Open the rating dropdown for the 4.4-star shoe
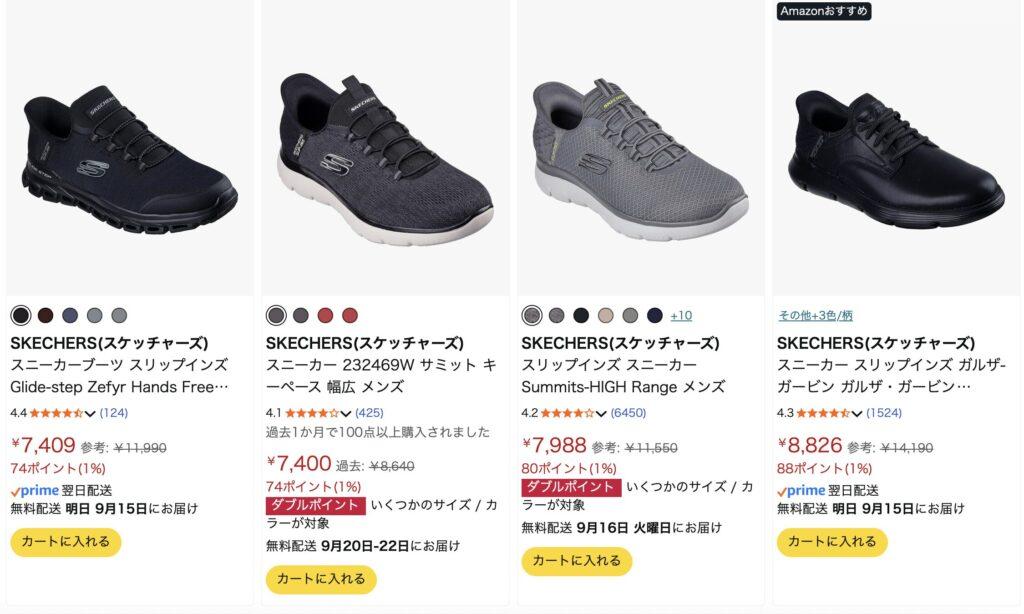The height and width of the screenshot is (614, 1024). (x=90, y=413)
